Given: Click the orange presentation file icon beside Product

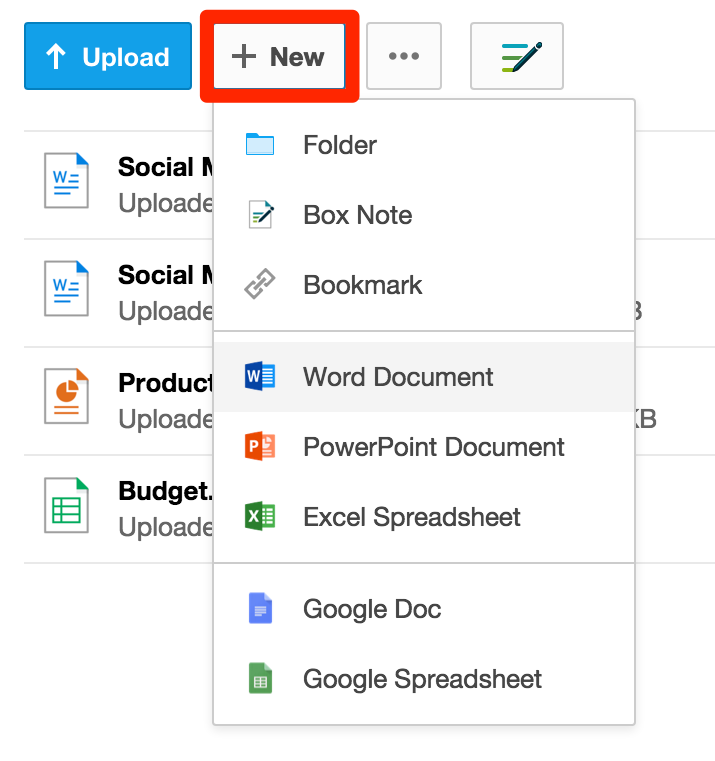Looking at the screenshot, I should click(66, 397).
